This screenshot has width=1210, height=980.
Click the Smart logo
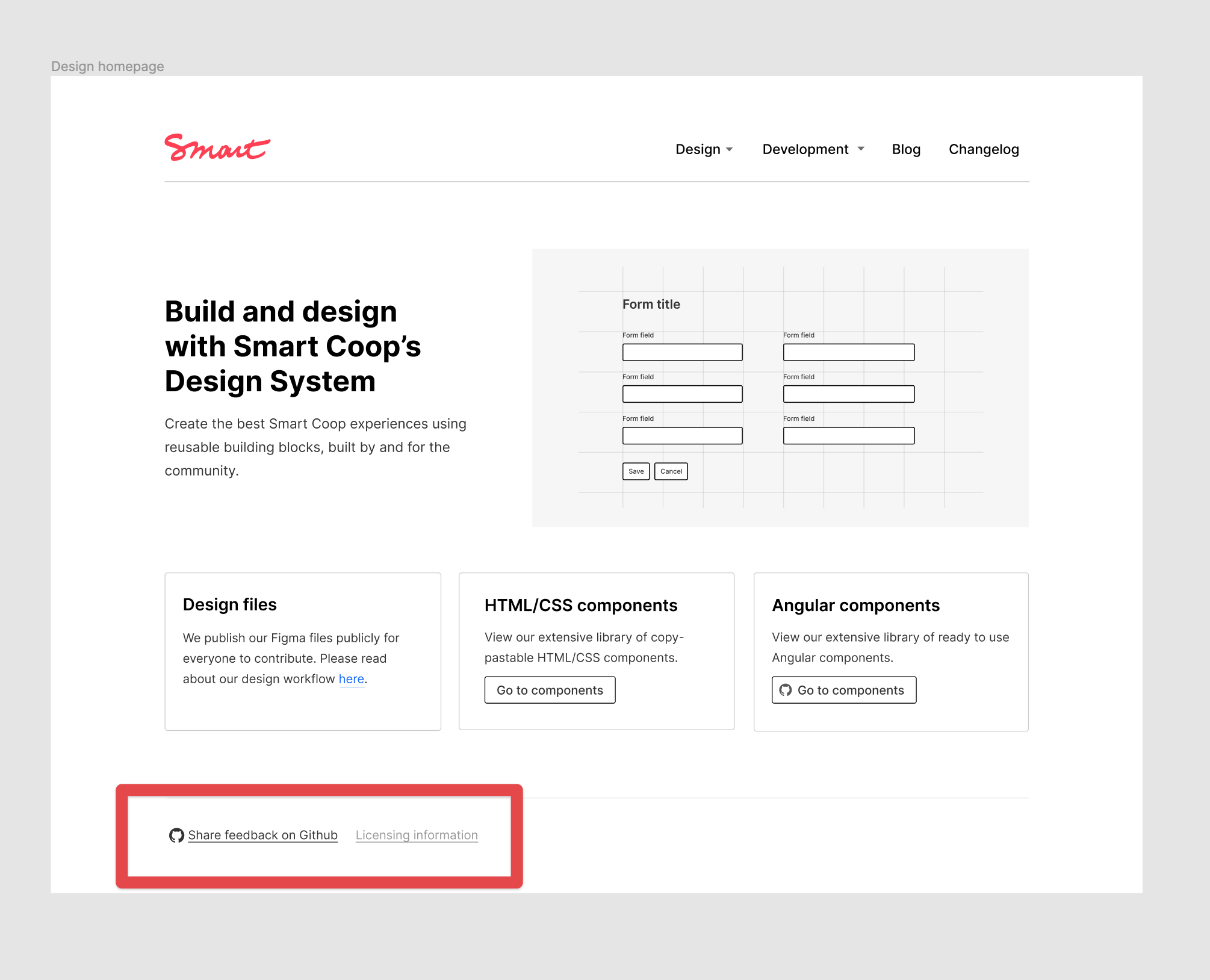[x=217, y=147]
